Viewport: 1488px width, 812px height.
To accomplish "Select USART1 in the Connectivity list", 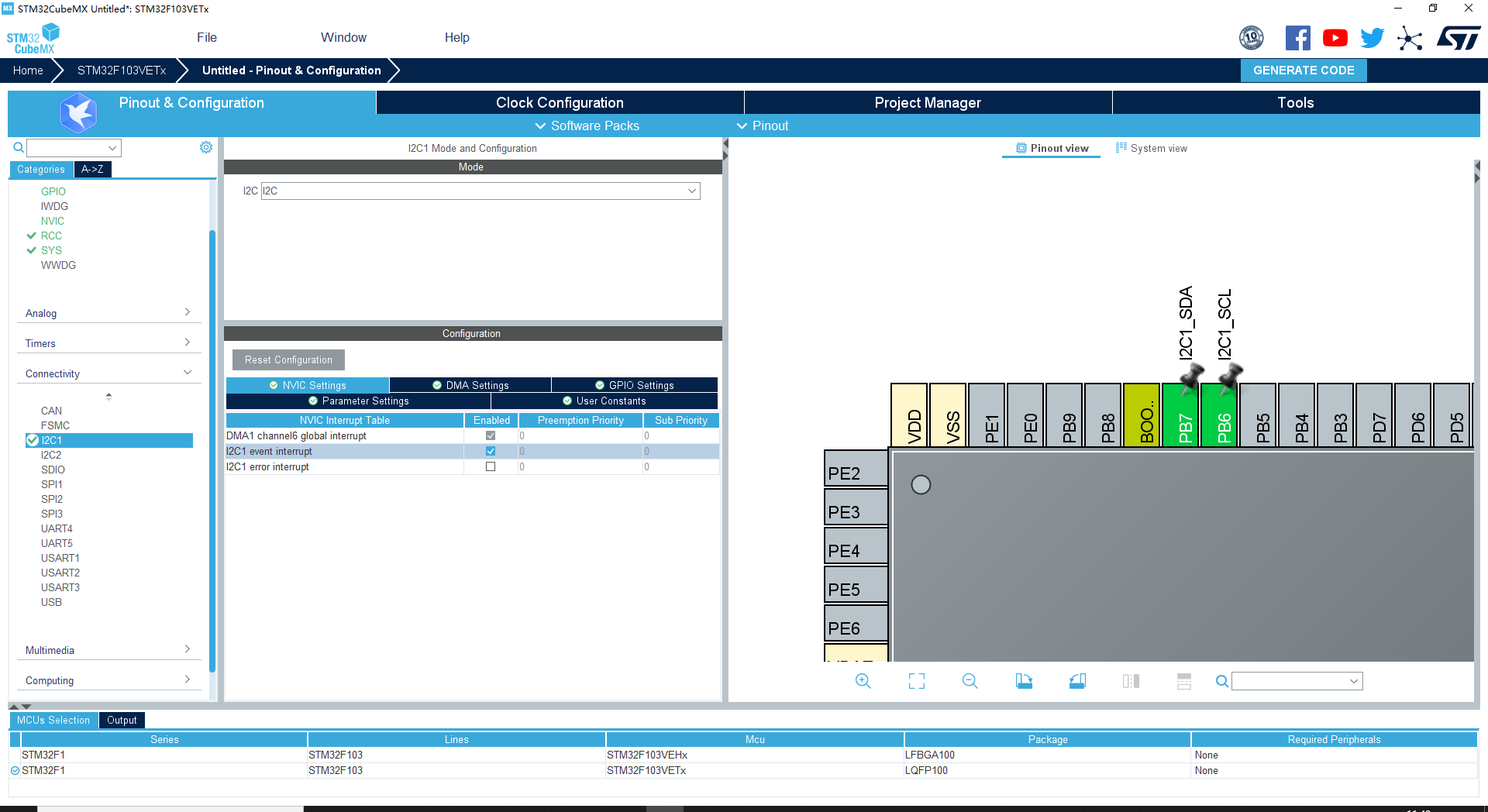I will coord(60,558).
